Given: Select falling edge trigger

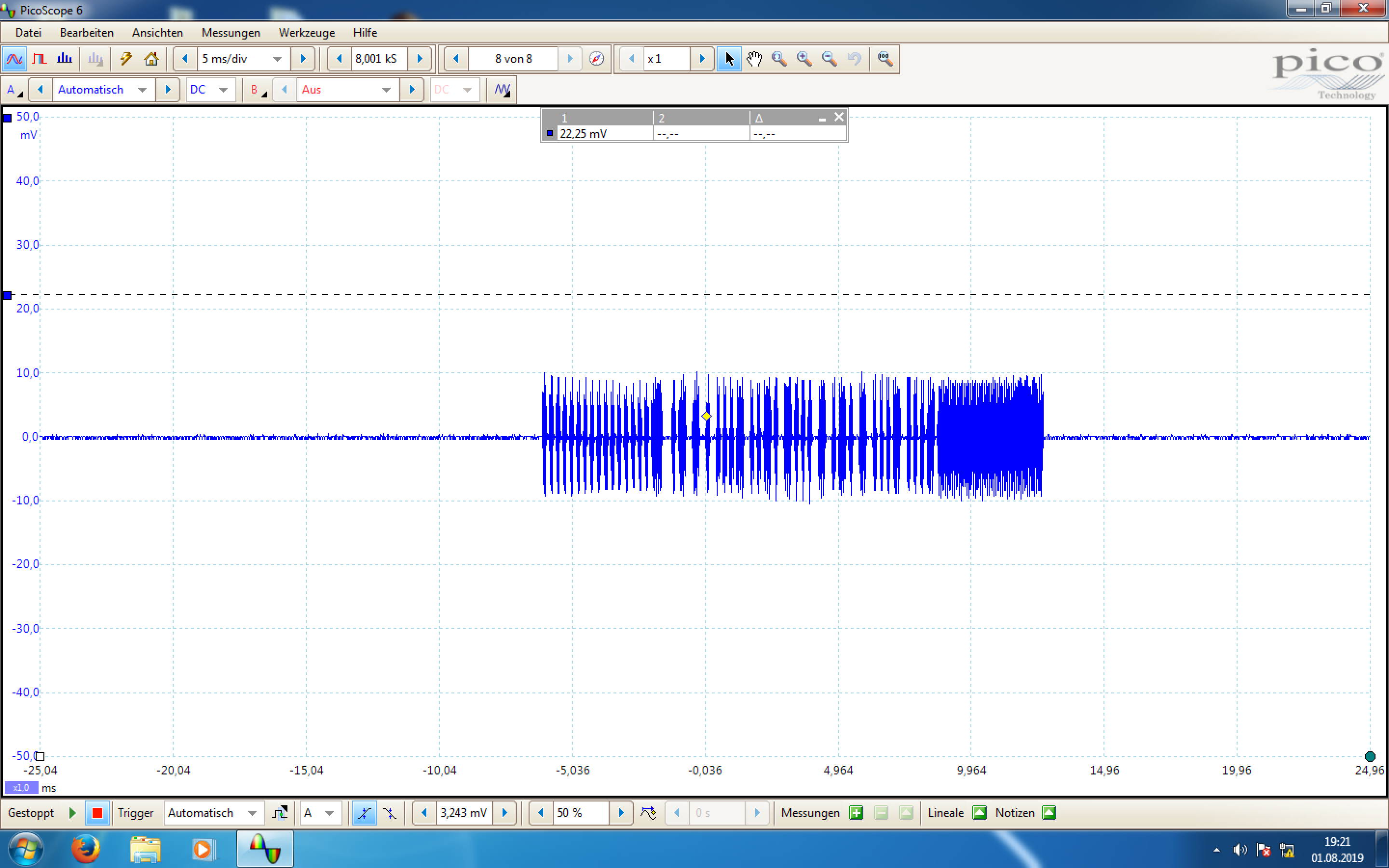Looking at the screenshot, I should pos(390,813).
